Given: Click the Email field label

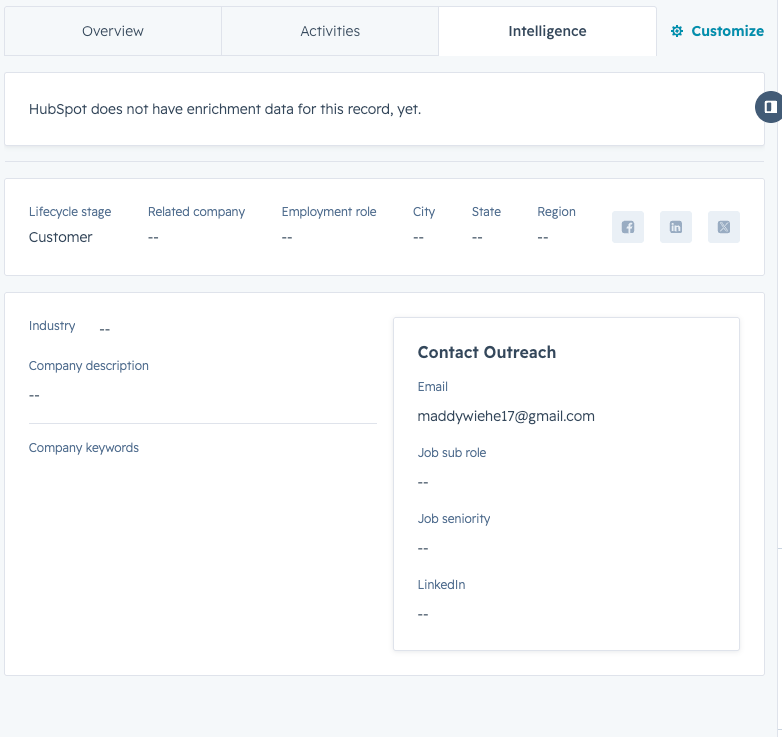Looking at the screenshot, I should pos(432,386).
